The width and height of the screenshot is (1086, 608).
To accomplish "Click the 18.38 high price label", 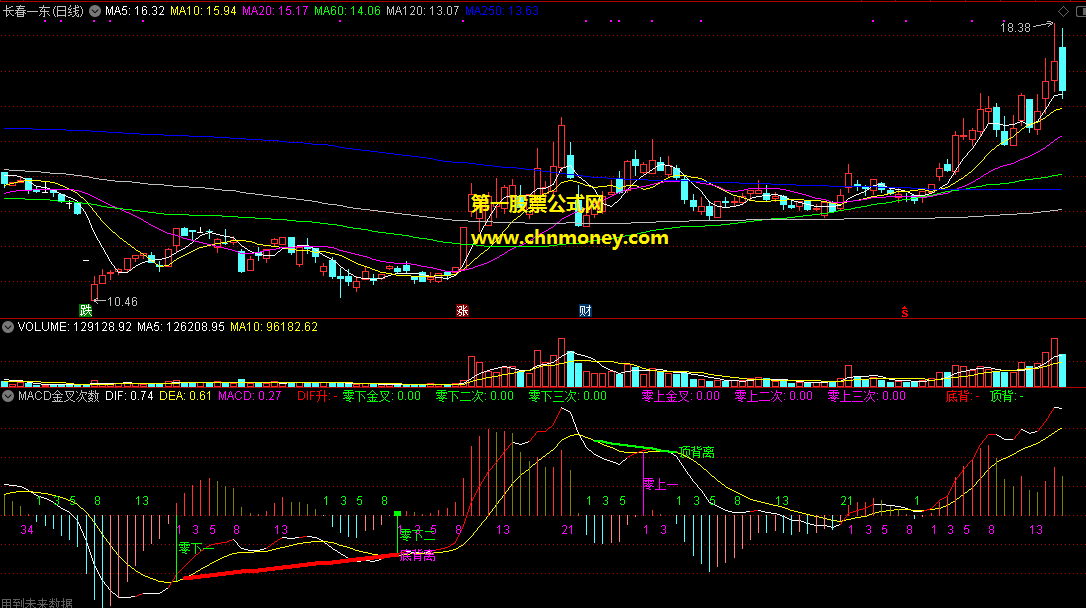I will [x=1015, y=28].
